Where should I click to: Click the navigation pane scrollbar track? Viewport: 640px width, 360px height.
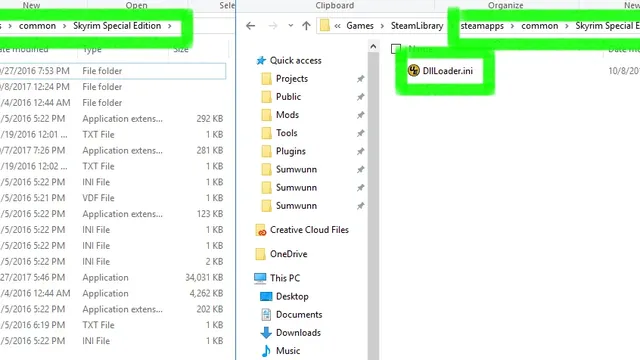(x=373, y=206)
